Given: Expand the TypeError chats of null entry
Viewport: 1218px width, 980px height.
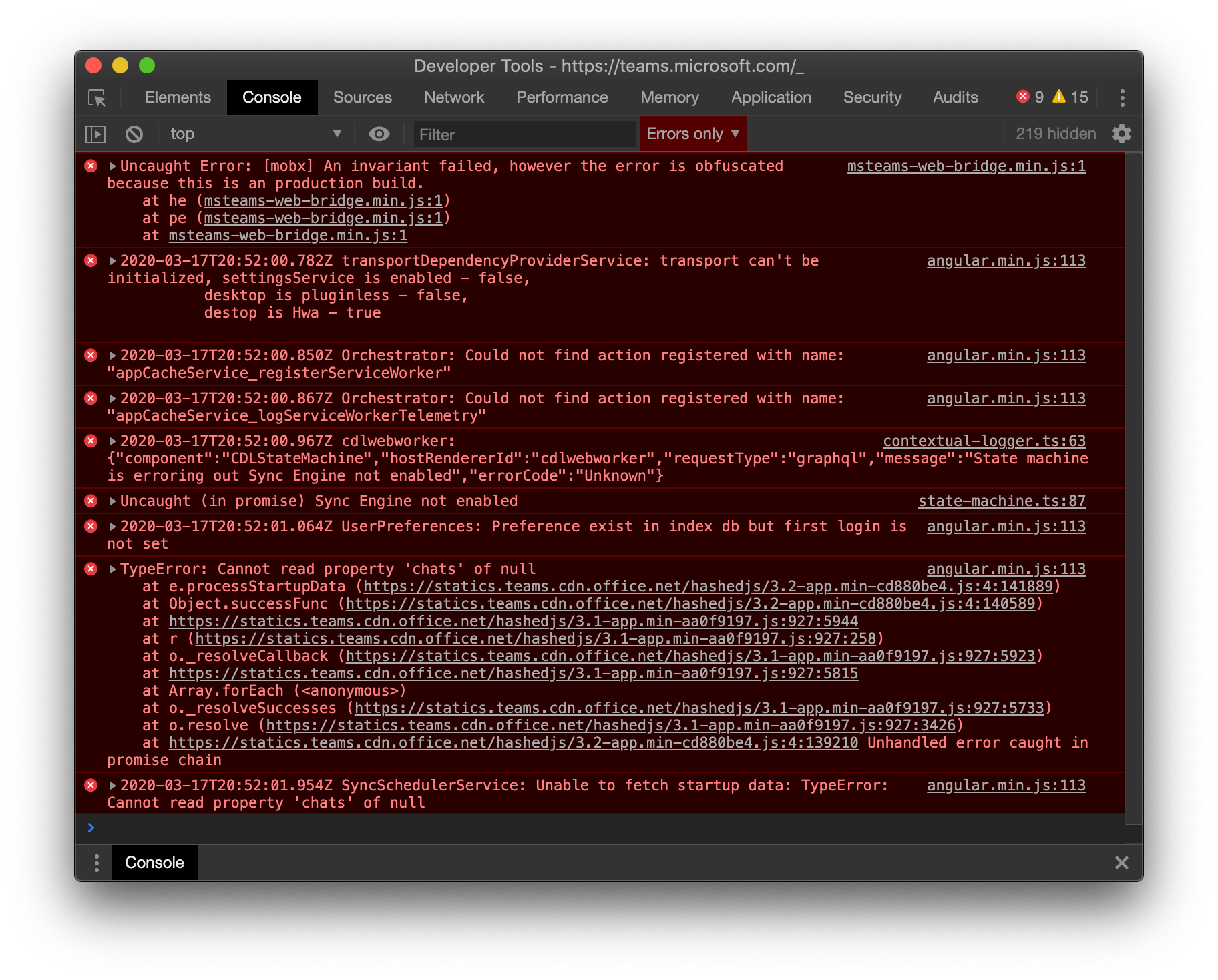Looking at the screenshot, I should (x=113, y=569).
